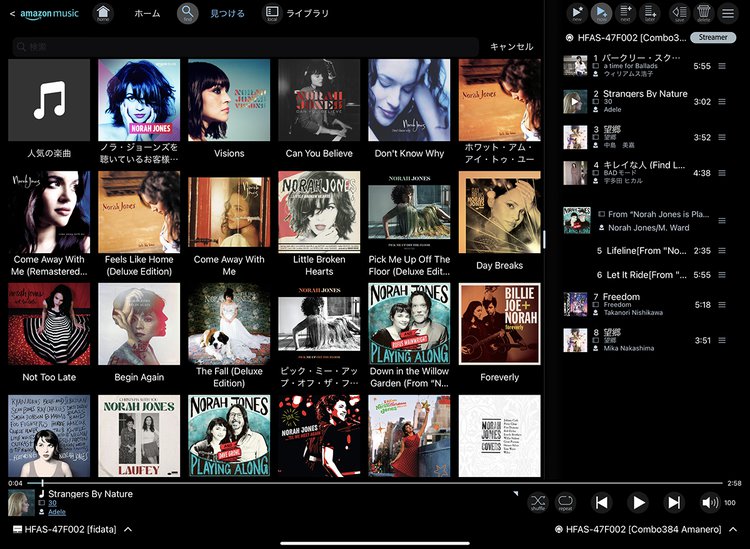Image resolution: width=750 pixels, height=549 pixels.
Task: Delete the queue using trash icon
Action: (x=703, y=13)
